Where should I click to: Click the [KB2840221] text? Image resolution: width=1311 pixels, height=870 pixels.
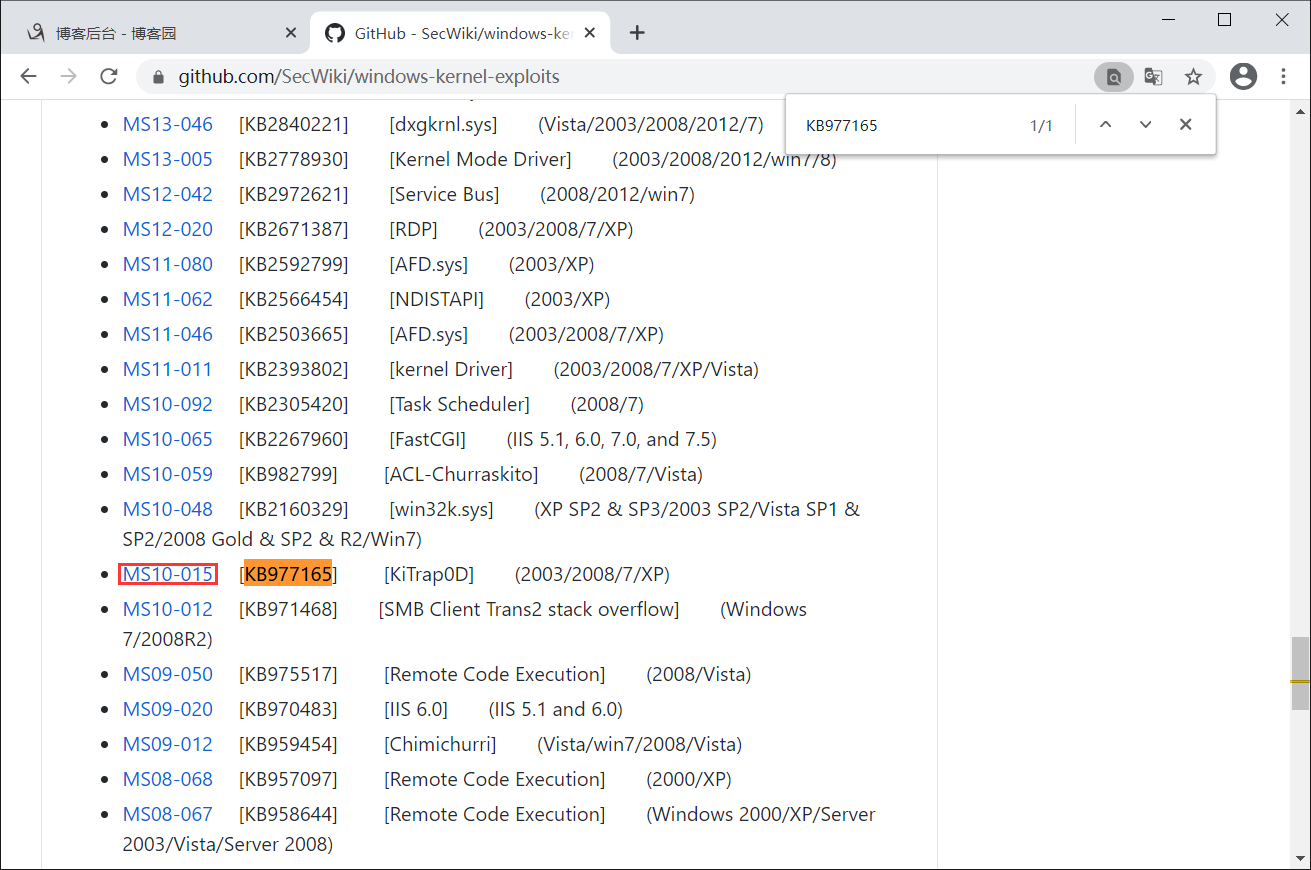pos(294,124)
